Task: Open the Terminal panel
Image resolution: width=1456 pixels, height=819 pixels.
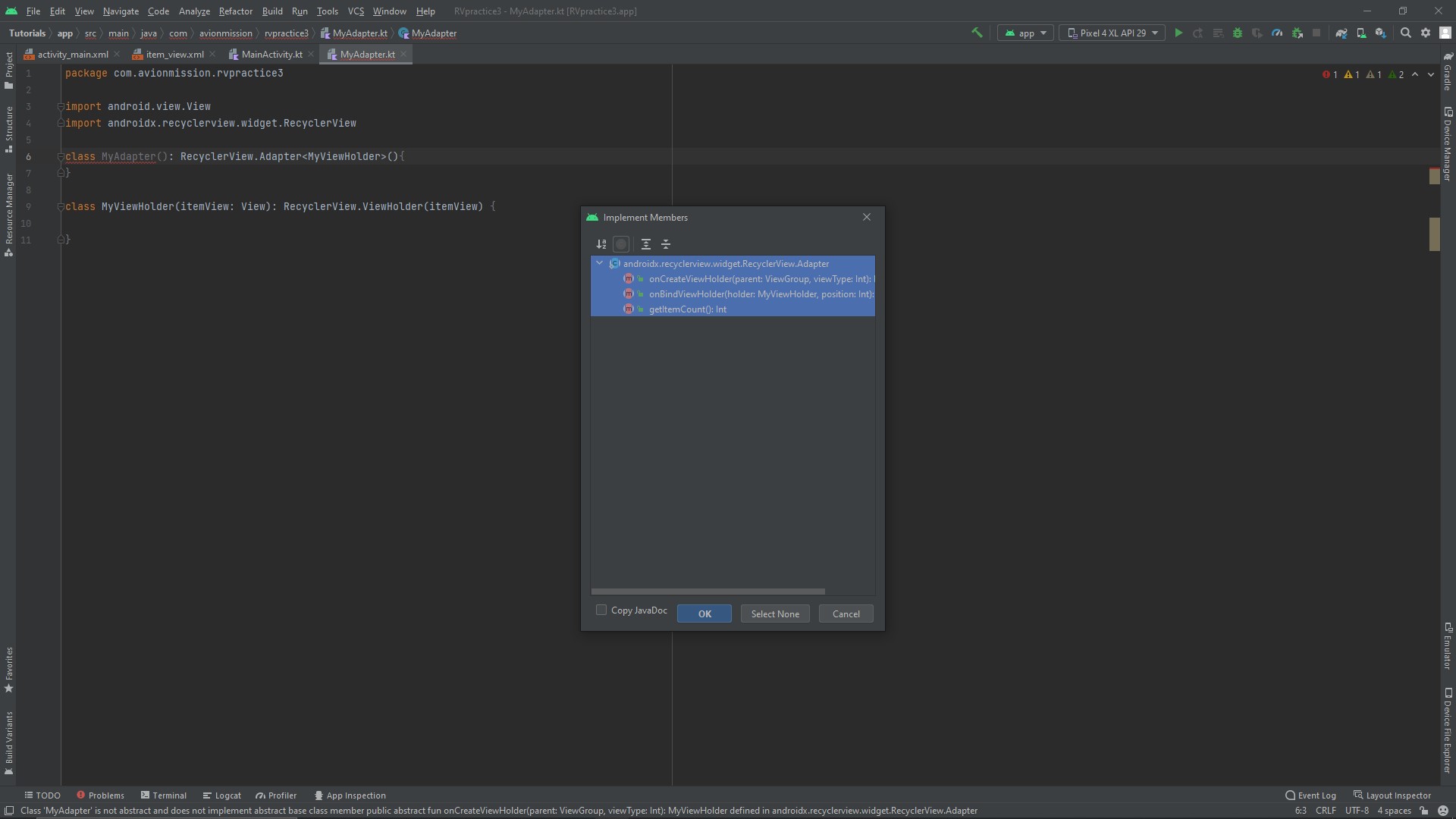Action: point(164,795)
